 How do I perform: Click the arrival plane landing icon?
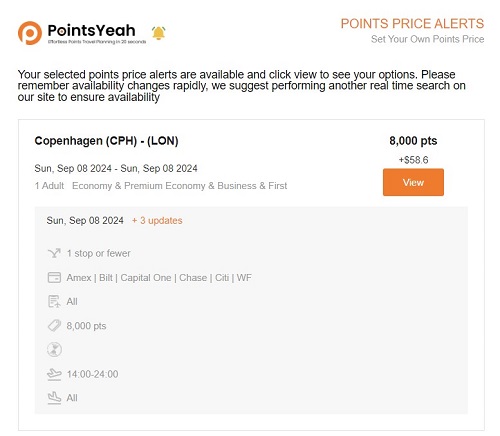[54, 398]
